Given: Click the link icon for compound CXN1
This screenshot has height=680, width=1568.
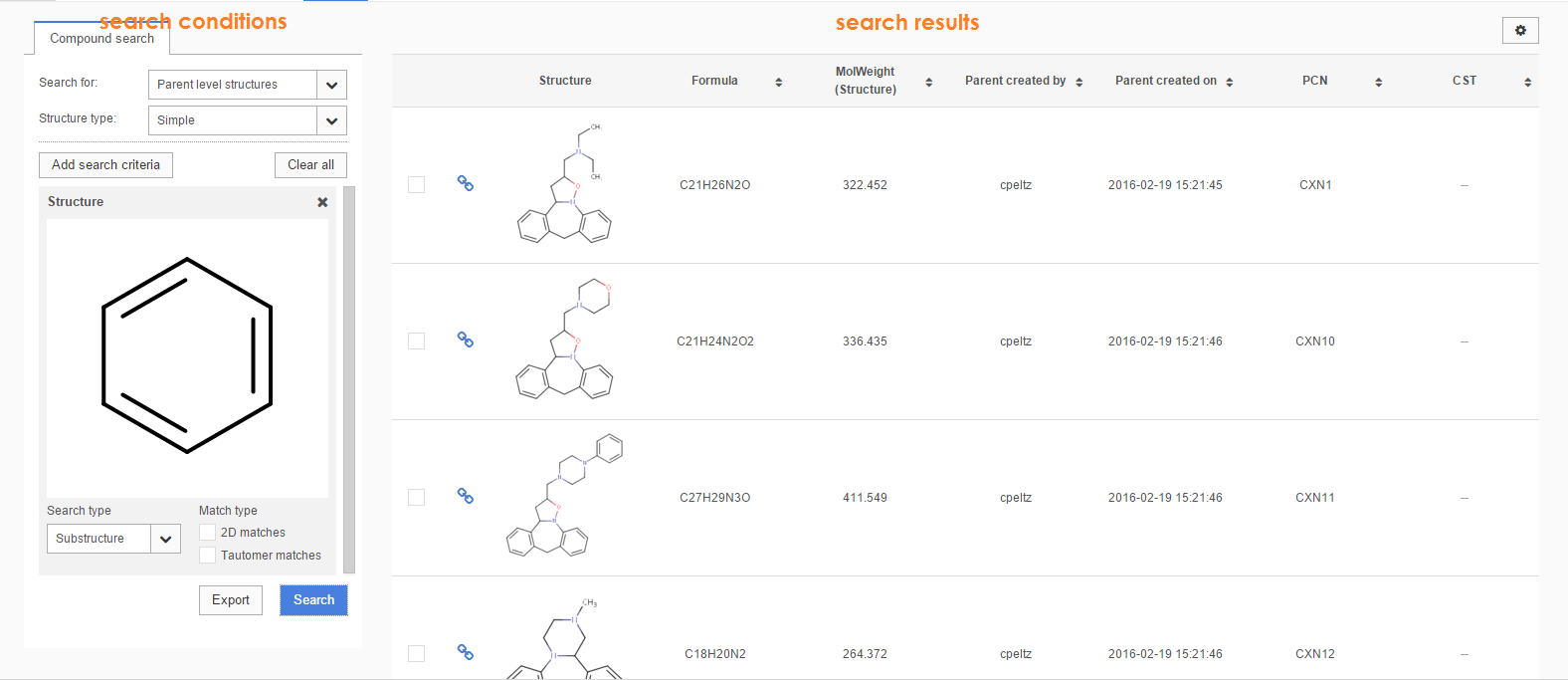Looking at the screenshot, I should coord(465,183).
